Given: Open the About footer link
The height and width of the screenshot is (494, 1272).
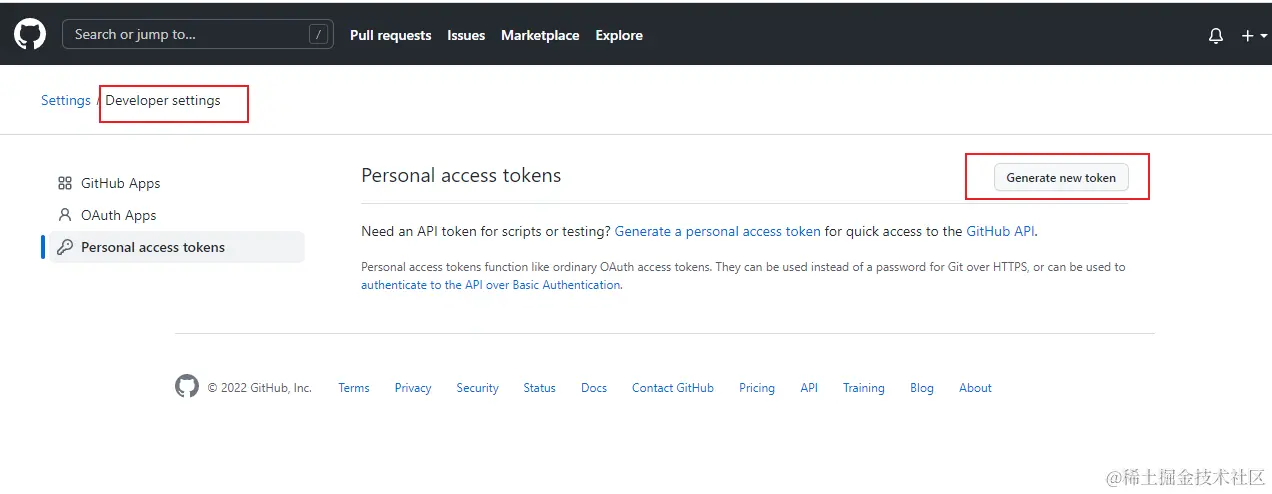Looking at the screenshot, I should 975,388.
